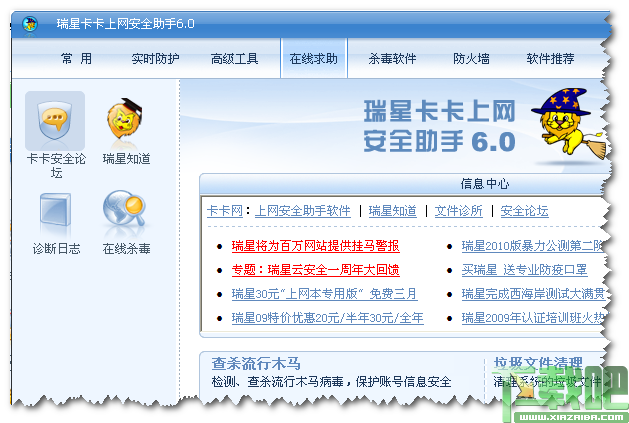Open link 买瑞星 送专业防疫口罩
The height and width of the screenshot is (423, 629).
pyautogui.click(x=524, y=270)
